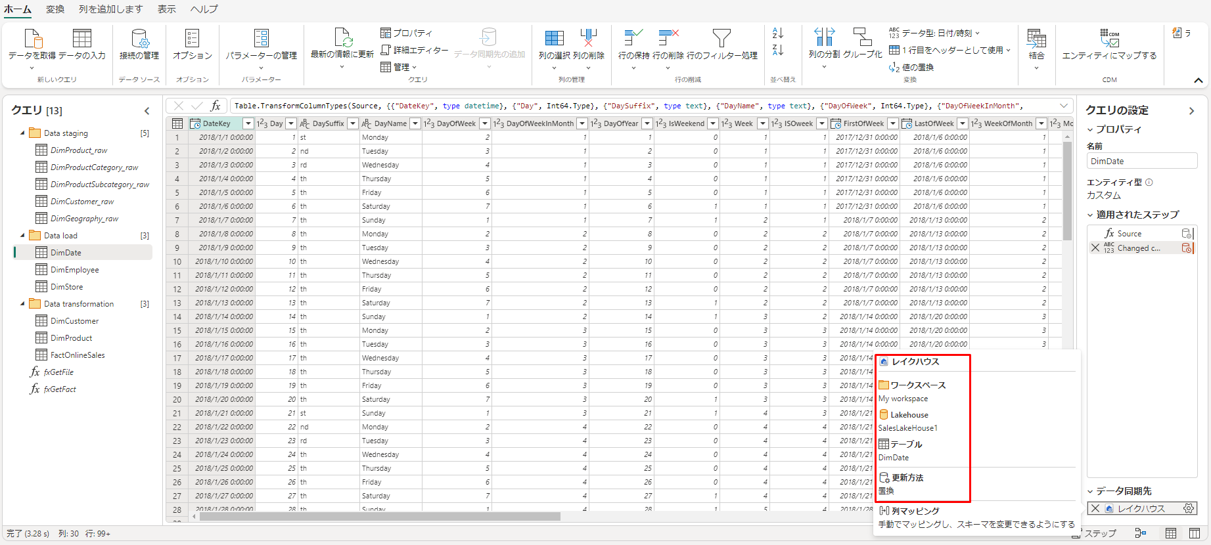Open the data destination settings gear
This screenshot has width=1211, height=545.
click(1188, 509)
